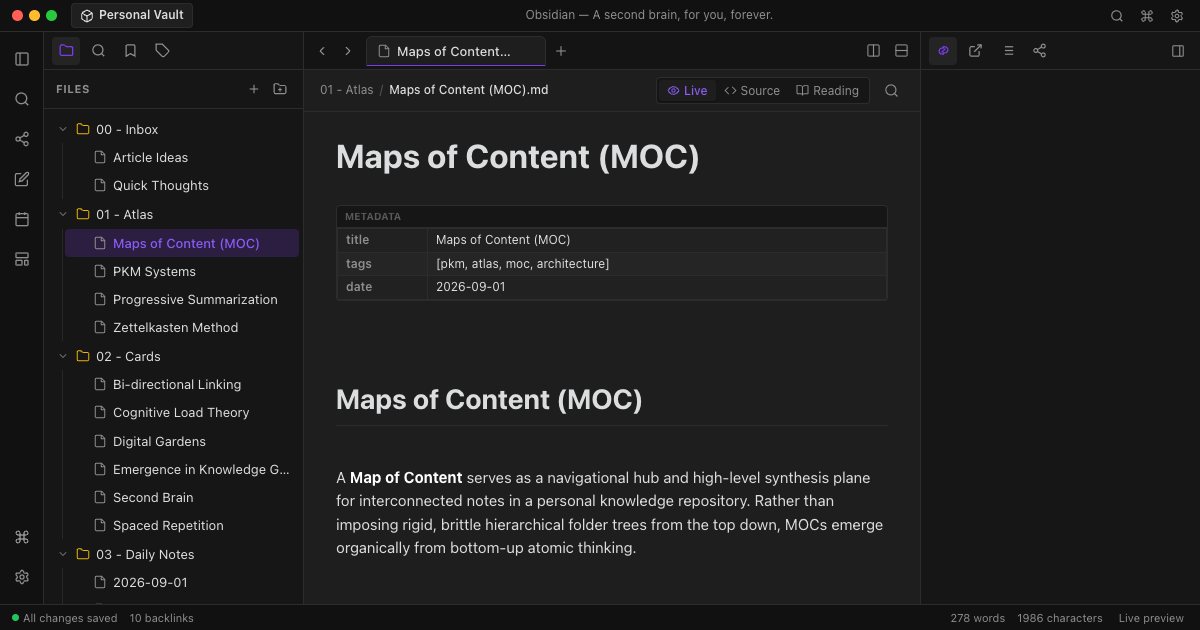The image size is (1200, 630).
Task: Create a new note with the FILES plus icon
Action: (254, 89)
